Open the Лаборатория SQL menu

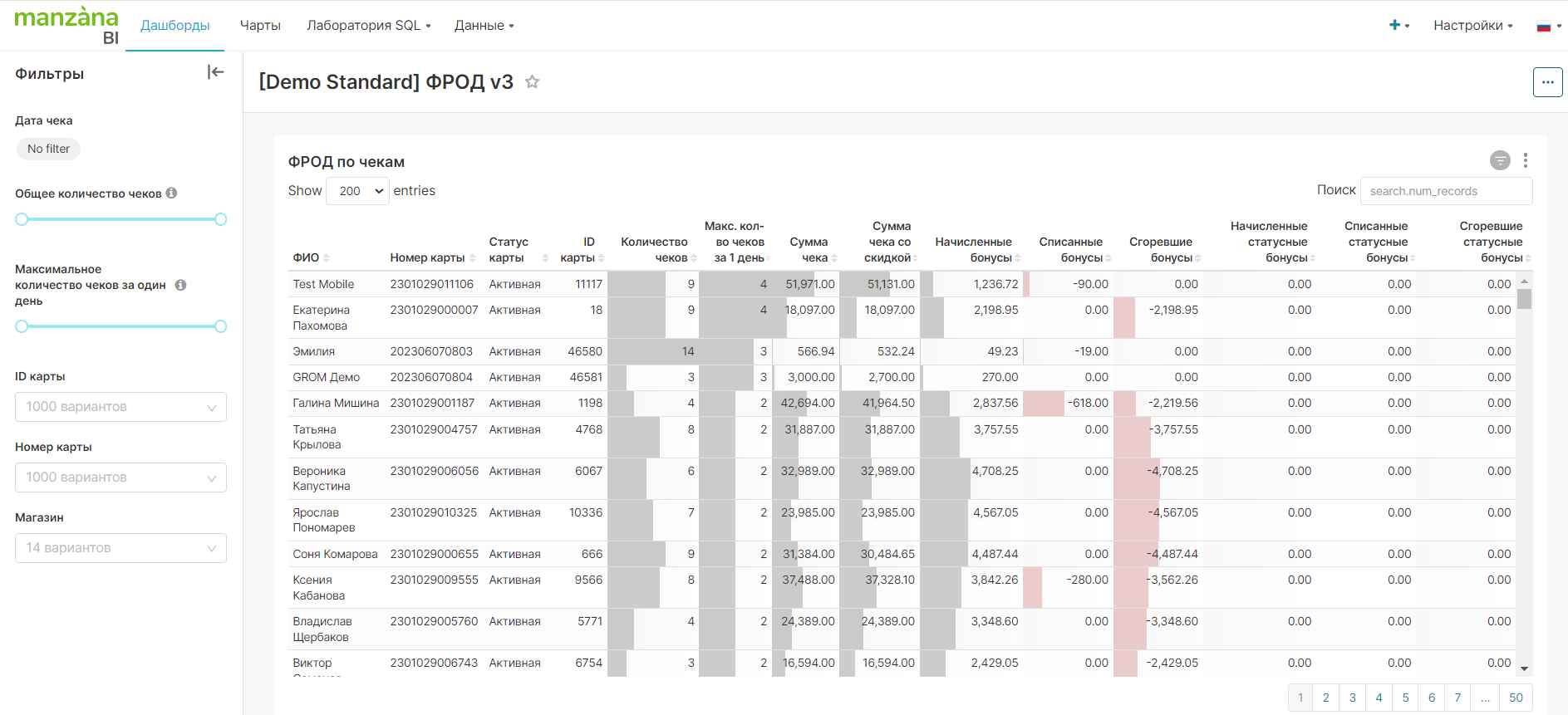[368, 25]
